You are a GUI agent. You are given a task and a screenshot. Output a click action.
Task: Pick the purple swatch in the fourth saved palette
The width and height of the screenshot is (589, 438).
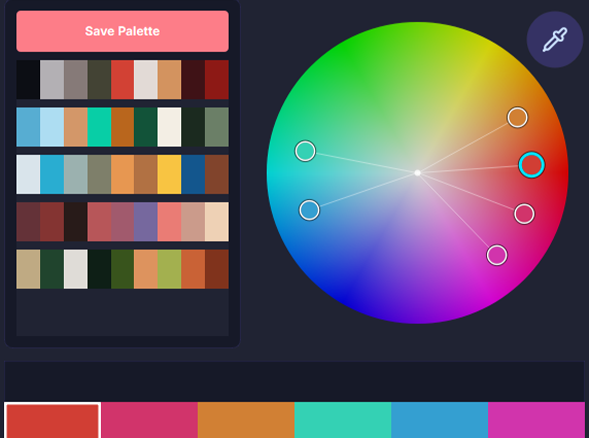point(146,222)
